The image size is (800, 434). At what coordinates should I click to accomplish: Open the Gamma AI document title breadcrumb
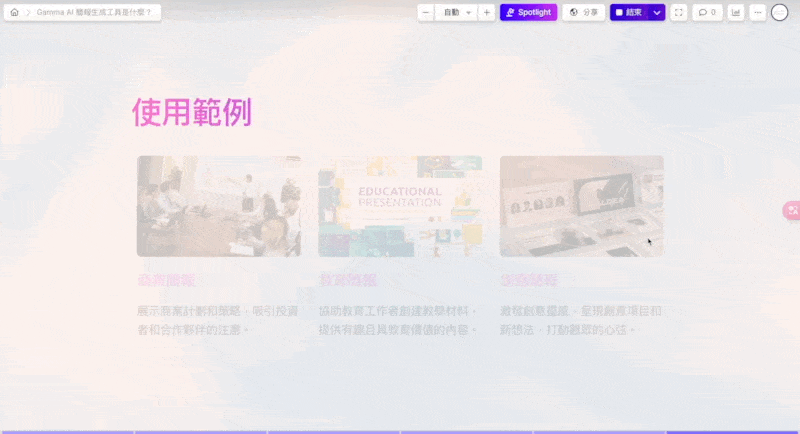point(94,12)
